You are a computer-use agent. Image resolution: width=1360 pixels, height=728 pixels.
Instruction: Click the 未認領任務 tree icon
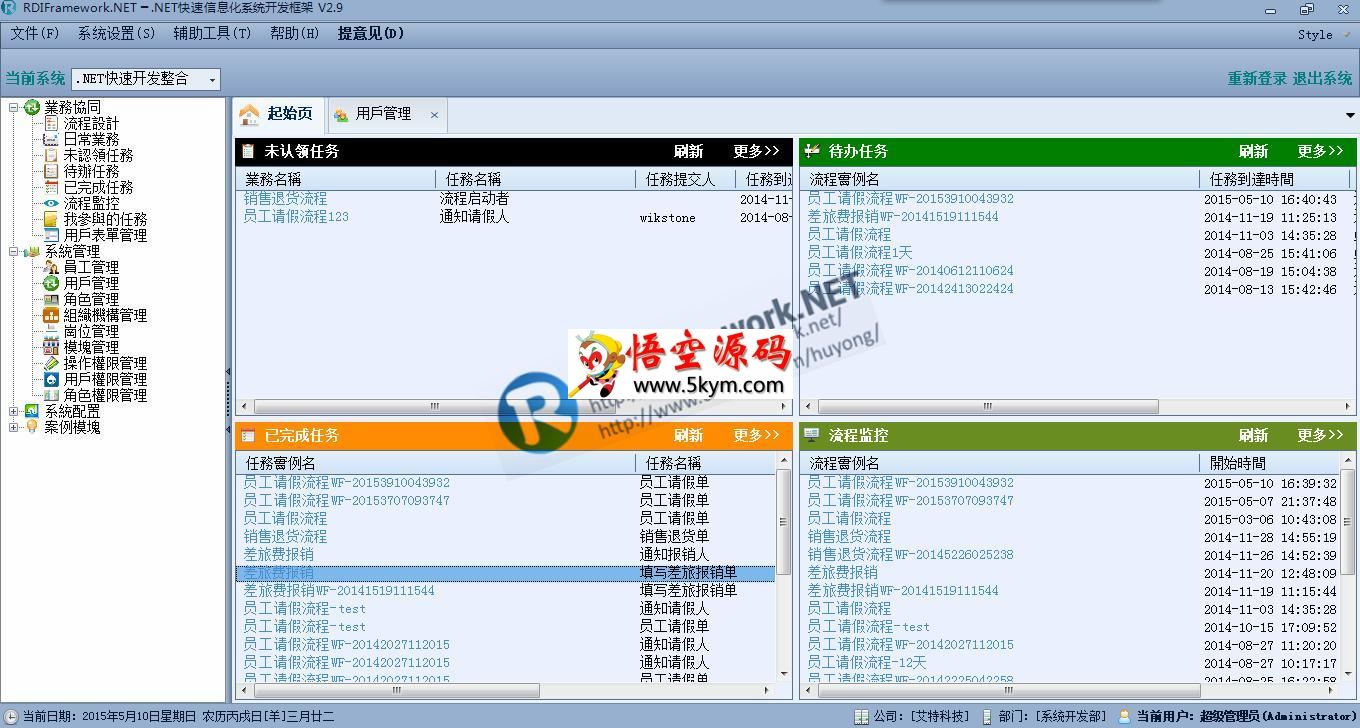(51, 155)
